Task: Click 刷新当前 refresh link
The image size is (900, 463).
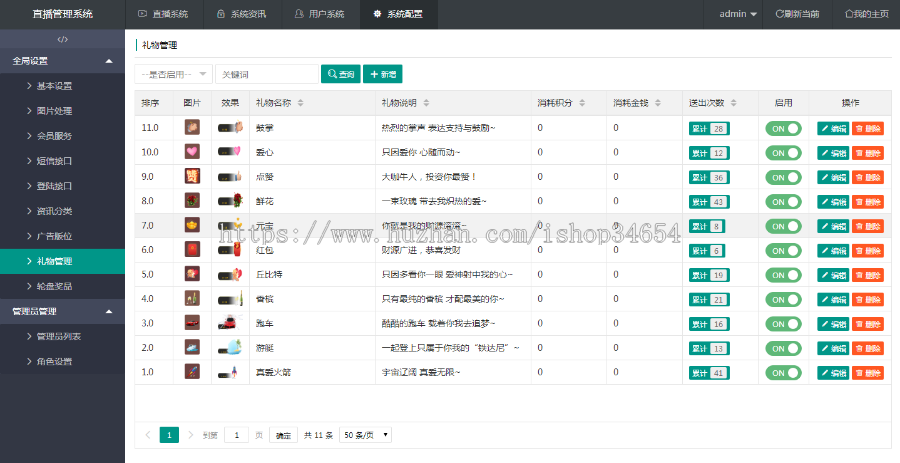Action: tap(797, 14)
